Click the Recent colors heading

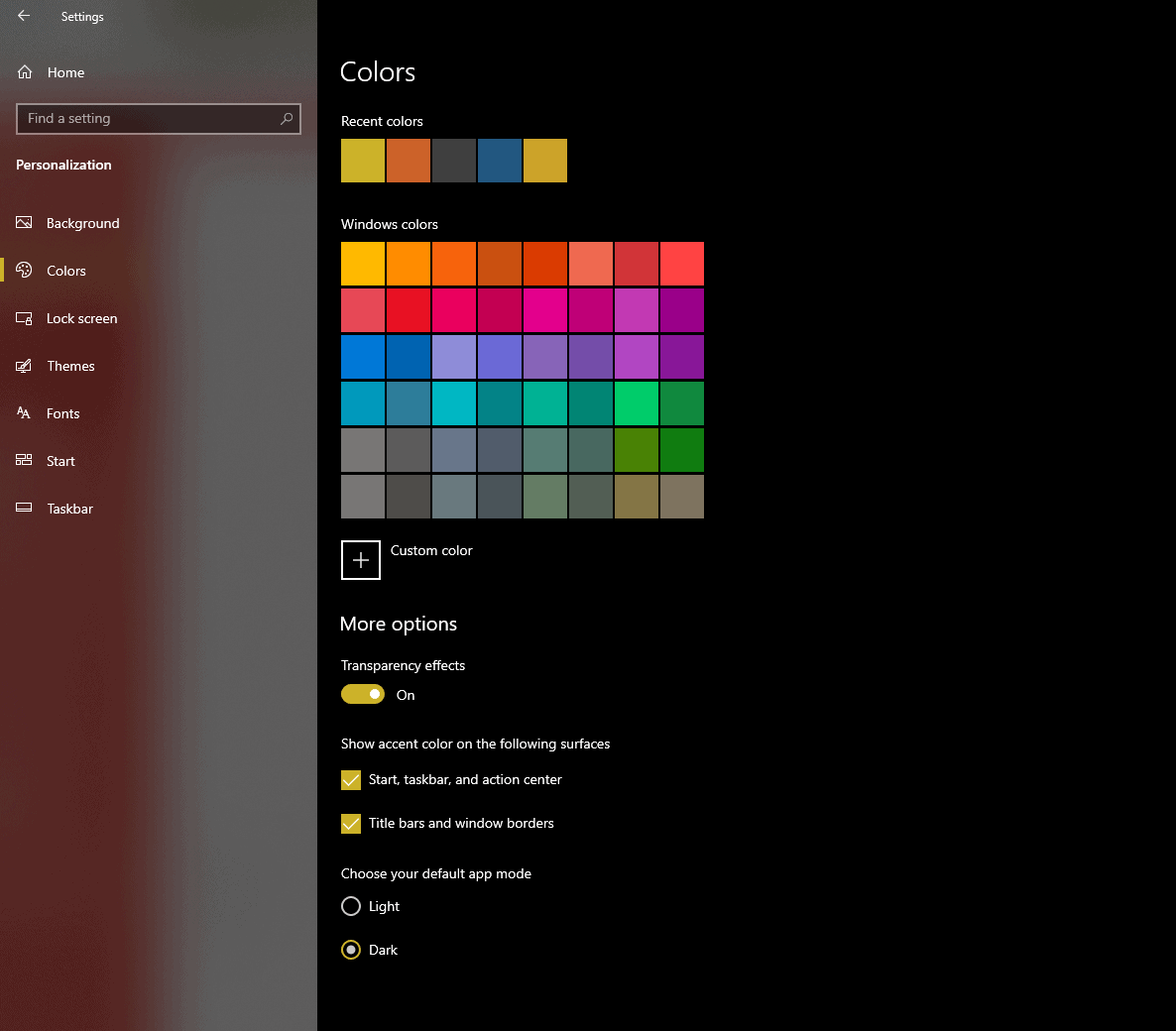point(382,121)
